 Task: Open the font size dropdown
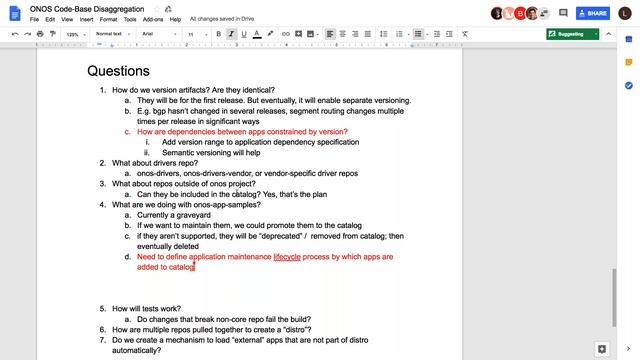click(x=198, y=35)
